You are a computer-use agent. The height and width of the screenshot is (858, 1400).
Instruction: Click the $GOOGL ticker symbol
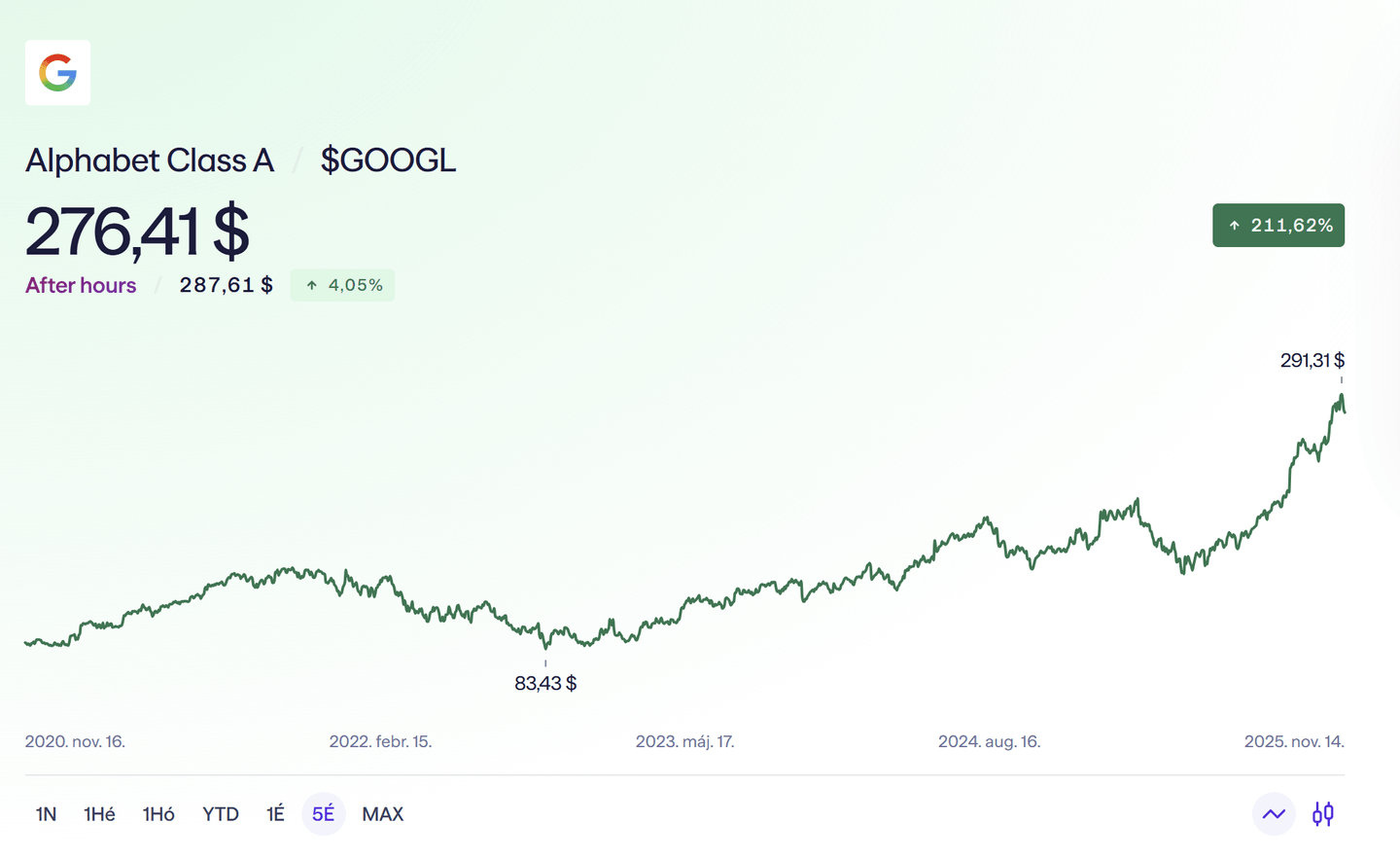pos(388,161)
